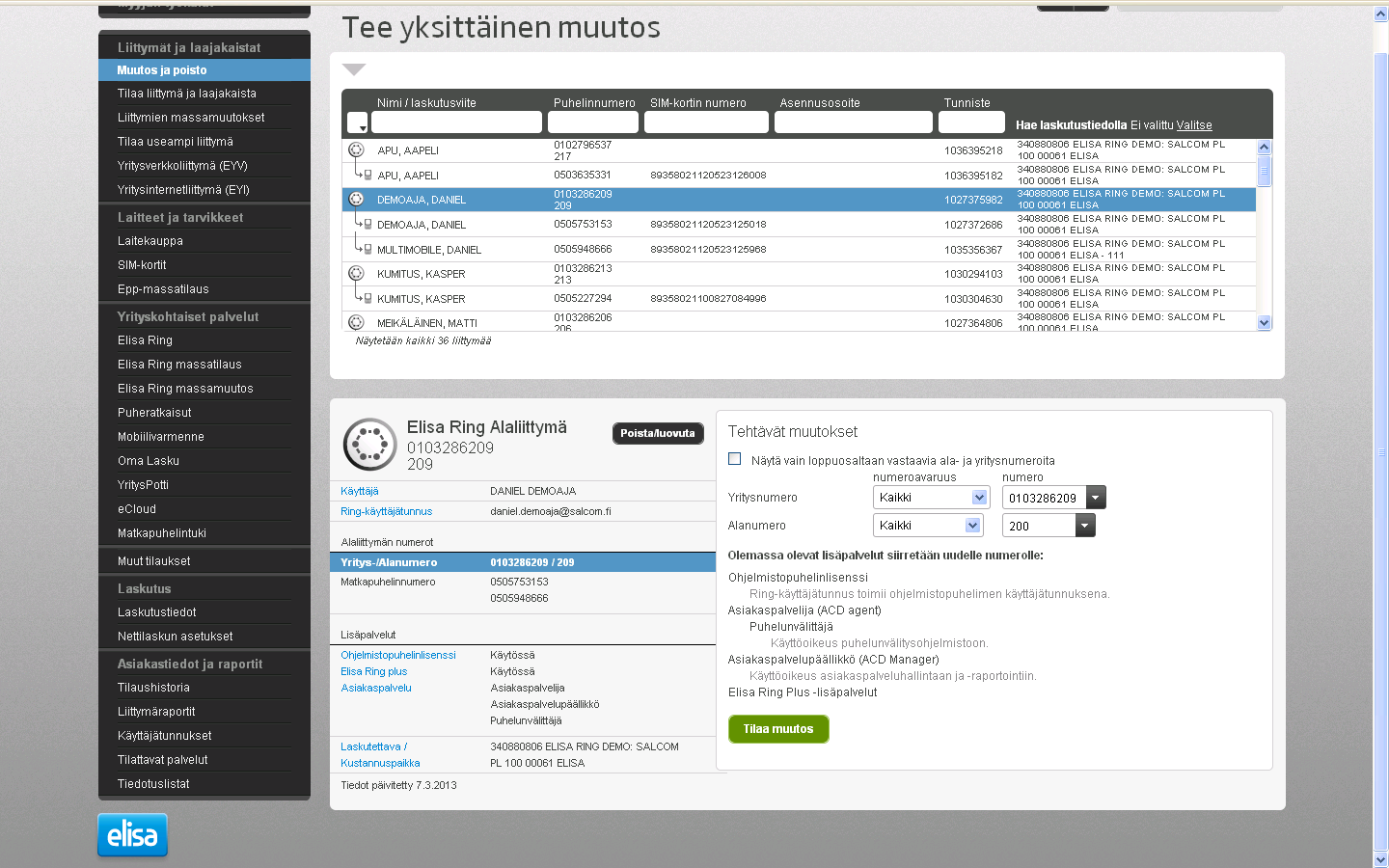The height and width of the screenshot is (868, 1389).
Task: Click SIM icon of KUMITUS, KASPER 0505227294
Action: [368, 298]
